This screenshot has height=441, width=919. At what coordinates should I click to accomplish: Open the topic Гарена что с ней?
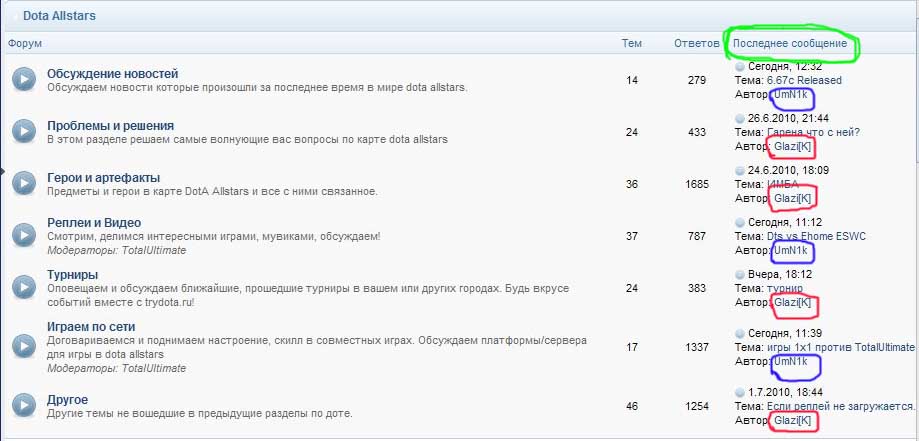pos(814,132)
